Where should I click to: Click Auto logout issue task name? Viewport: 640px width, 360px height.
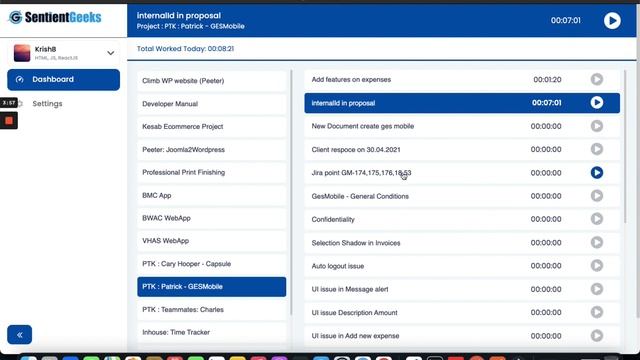click(338, 266)
